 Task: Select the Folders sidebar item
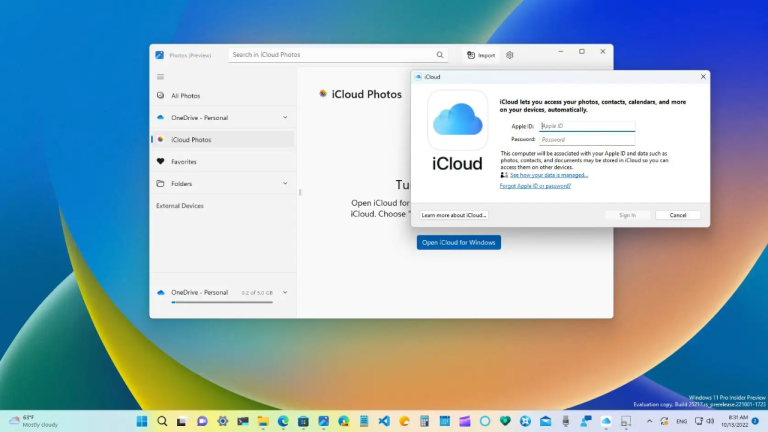click(x=223, y=184)
